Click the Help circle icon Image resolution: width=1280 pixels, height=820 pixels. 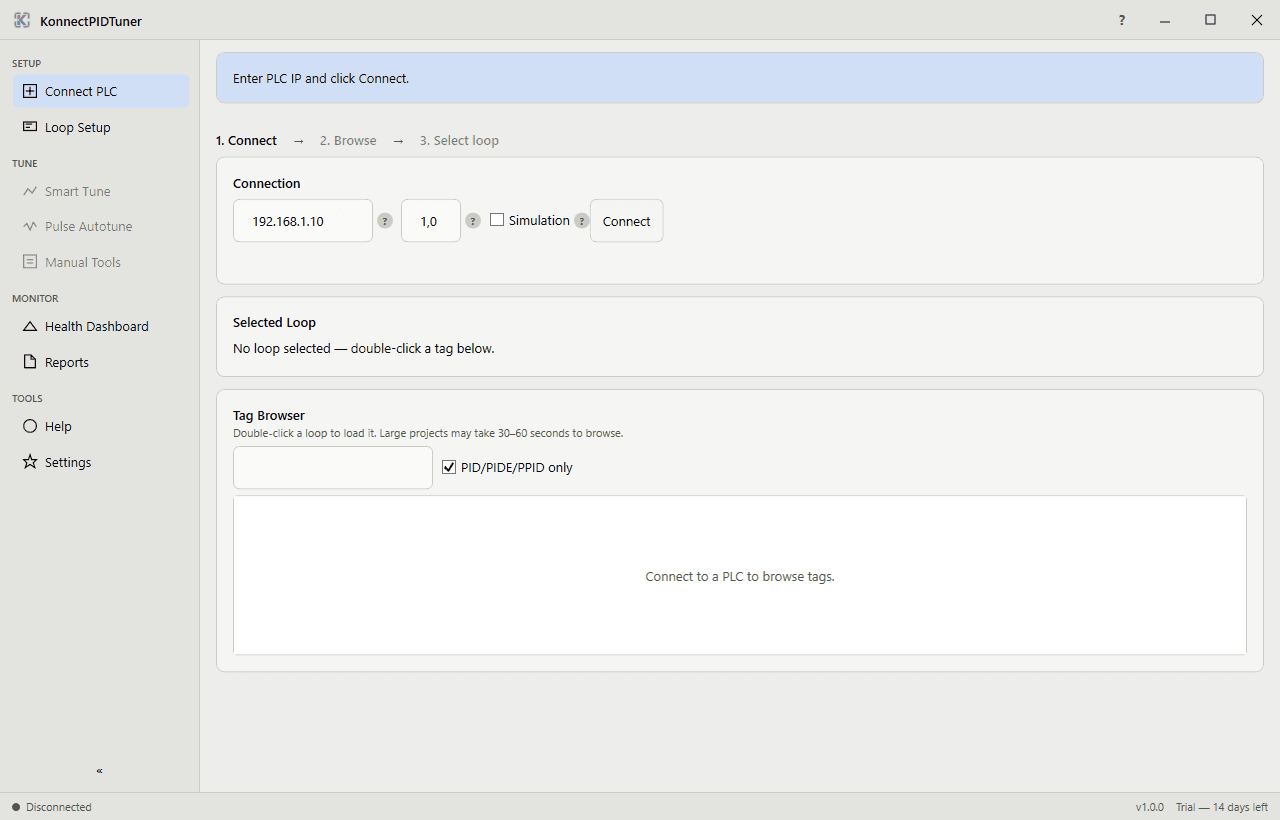click(30, 426)
